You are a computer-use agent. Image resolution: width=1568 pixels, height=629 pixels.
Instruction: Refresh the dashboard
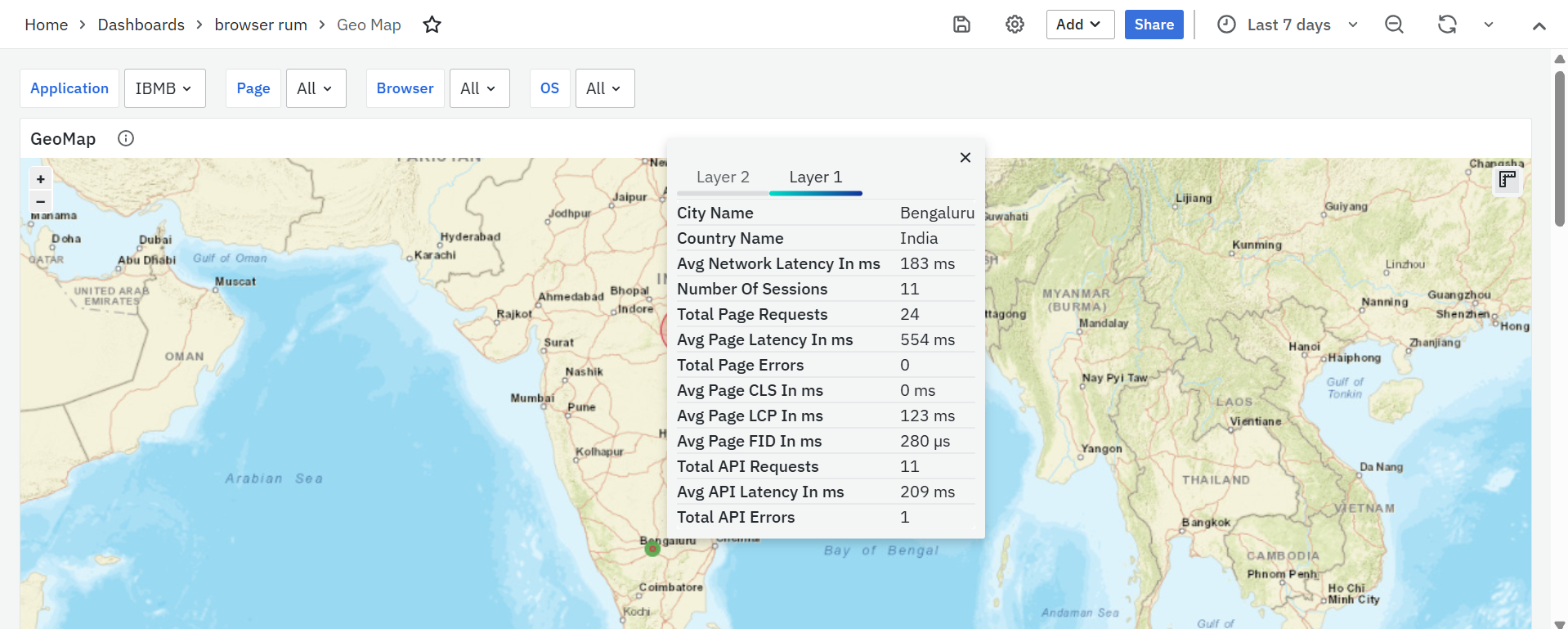pyautogui.click(x=1447, y=25)
